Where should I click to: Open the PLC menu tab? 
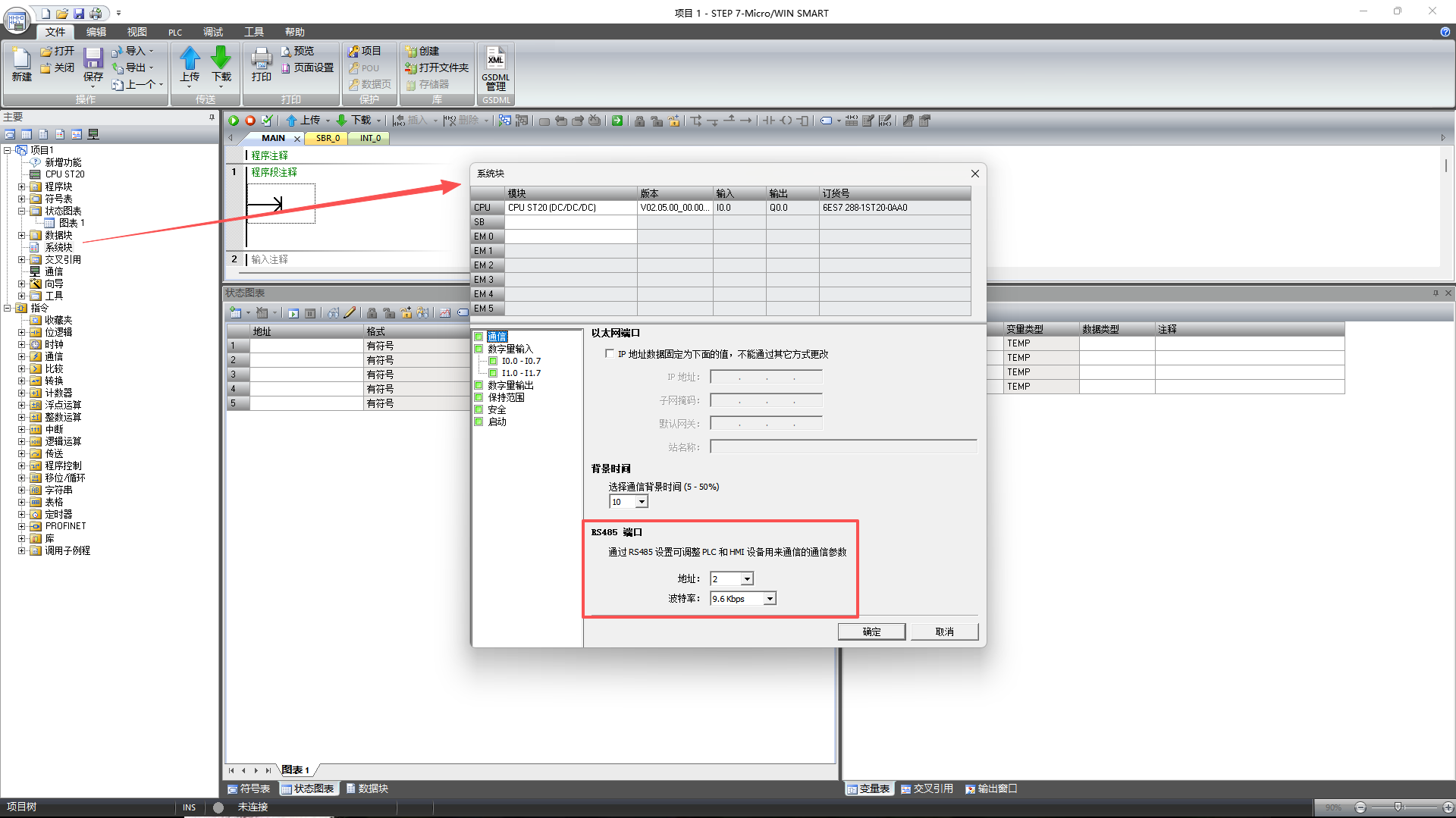click(x=175, y=32)
